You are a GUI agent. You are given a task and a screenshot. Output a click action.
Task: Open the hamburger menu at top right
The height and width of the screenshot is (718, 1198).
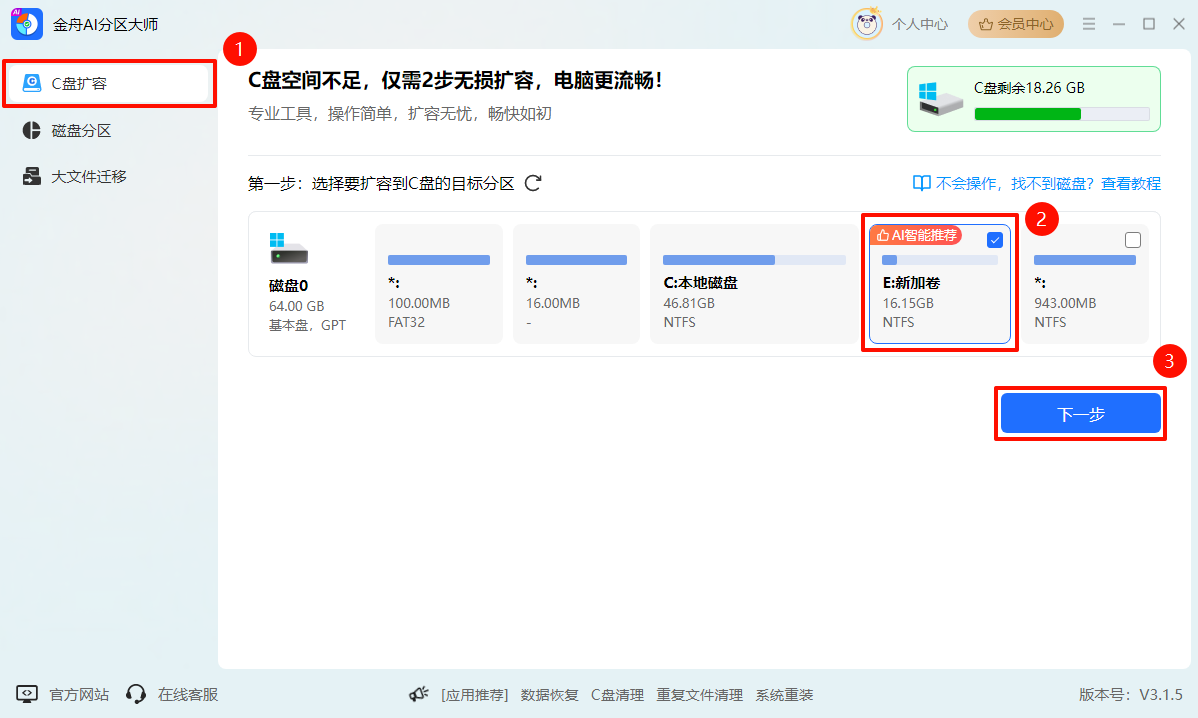1088,23
